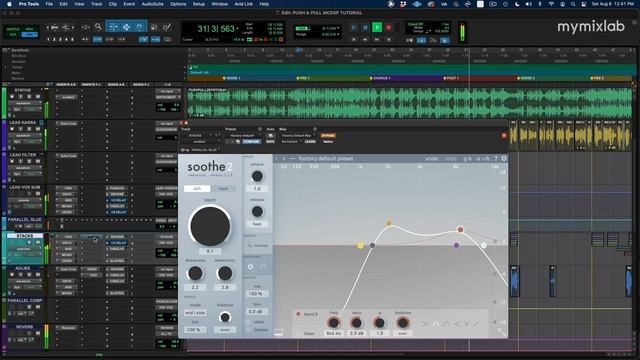Toggle plug-in COMPARE button
Image resolution: width=640 pixels, height=360 pixels.
[x=251, y=142]
